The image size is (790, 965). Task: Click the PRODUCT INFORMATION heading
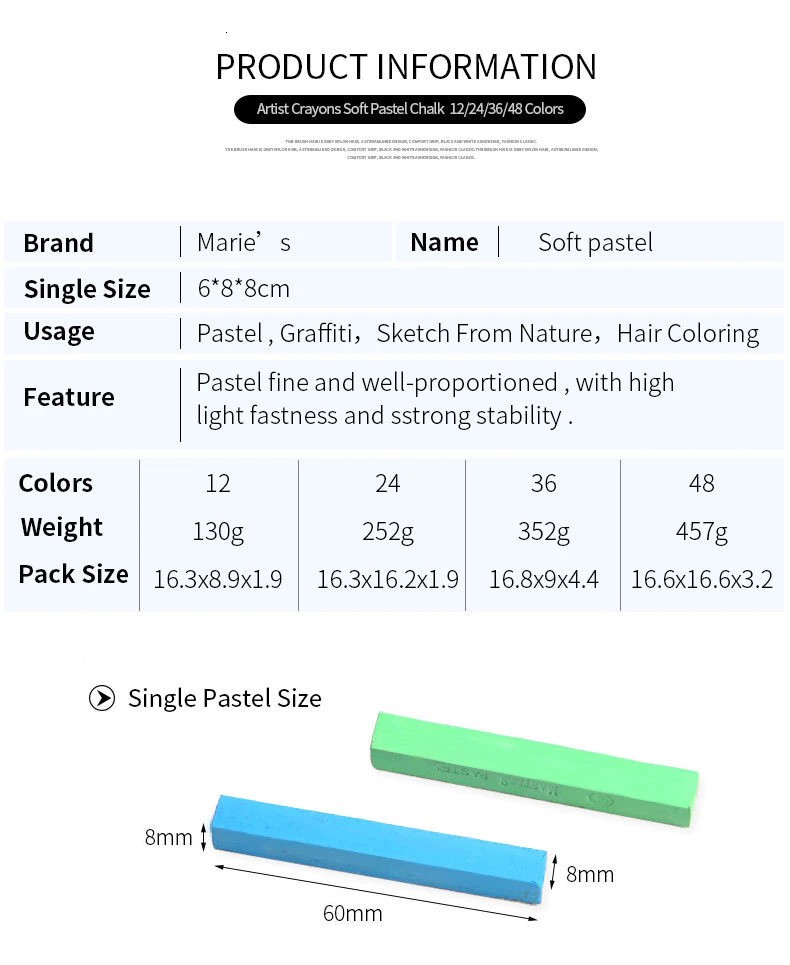click(406, 67)
